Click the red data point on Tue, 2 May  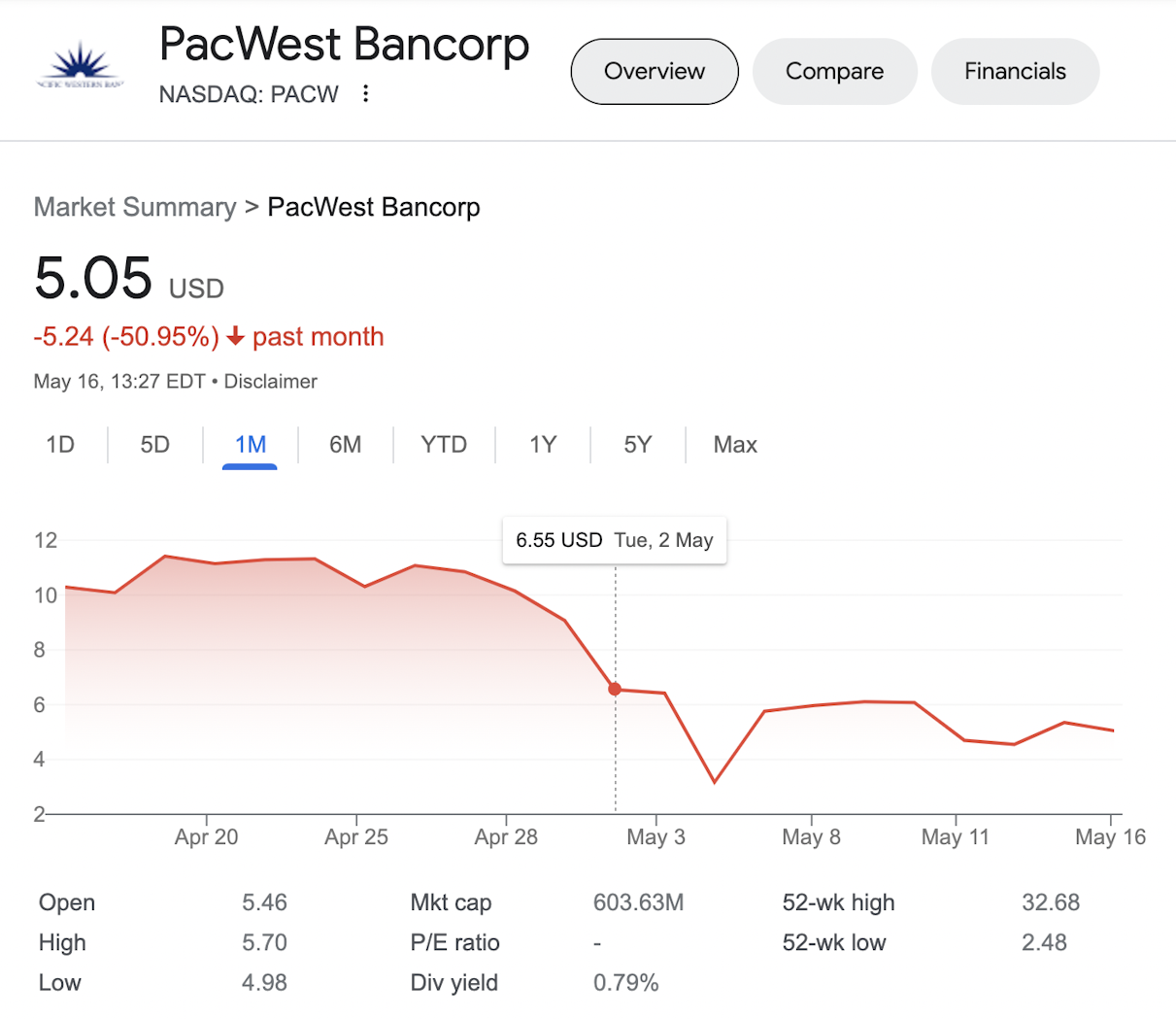click(615, 689)
